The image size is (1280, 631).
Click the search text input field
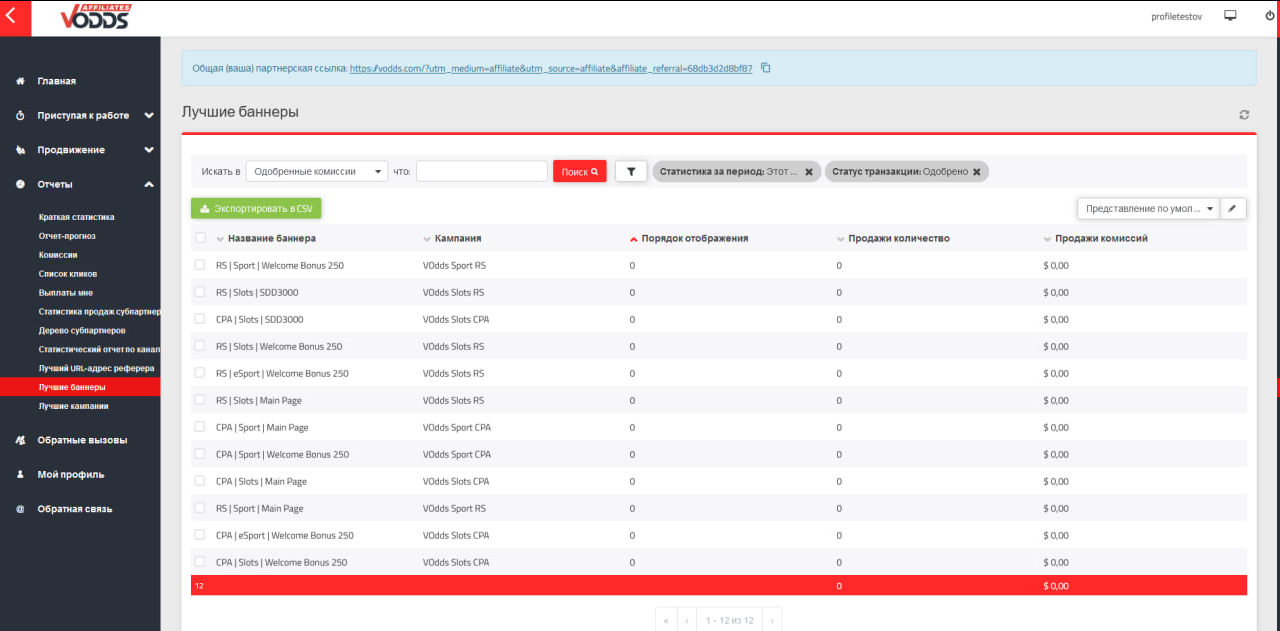481,172
